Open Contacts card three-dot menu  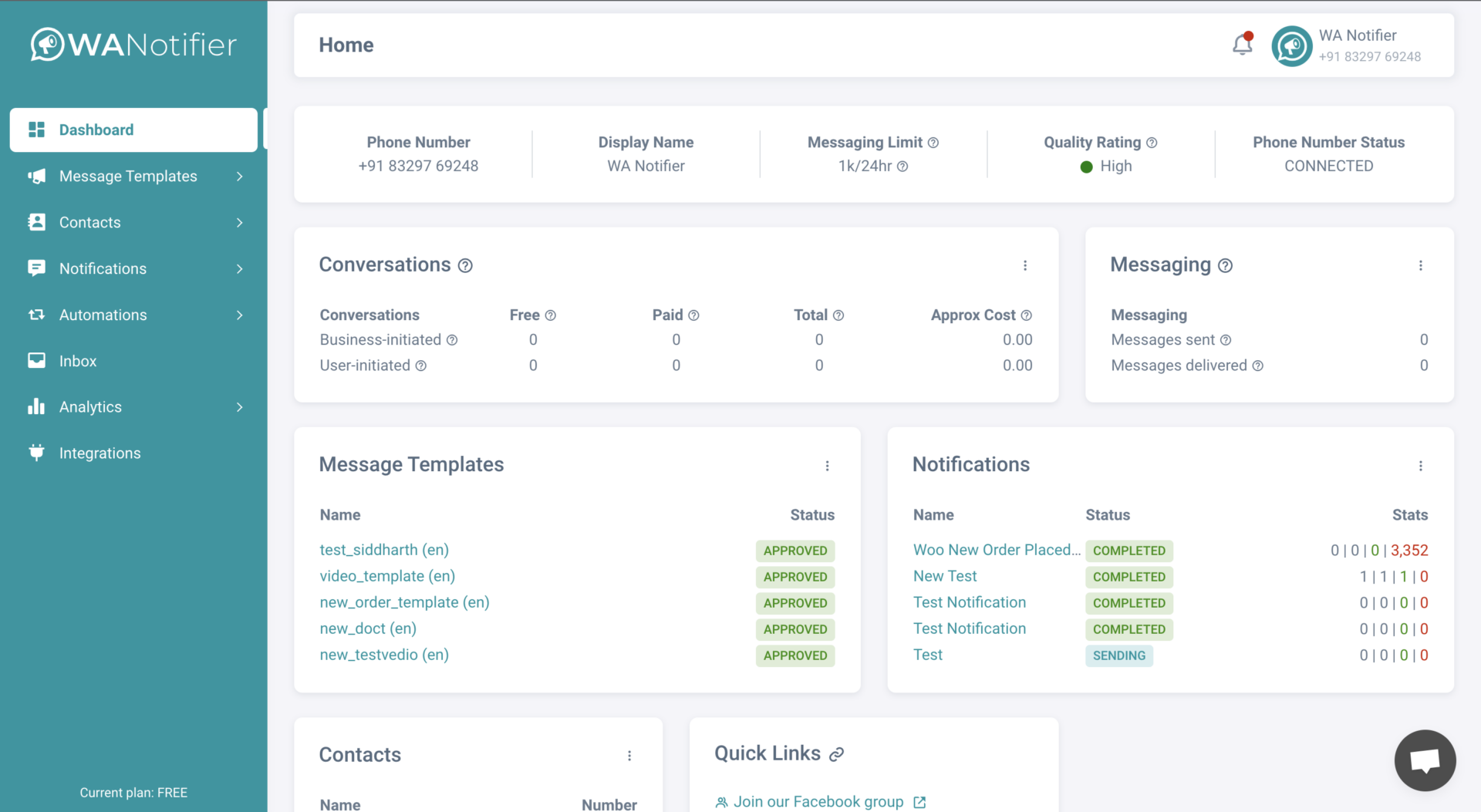tap(629, 756)
